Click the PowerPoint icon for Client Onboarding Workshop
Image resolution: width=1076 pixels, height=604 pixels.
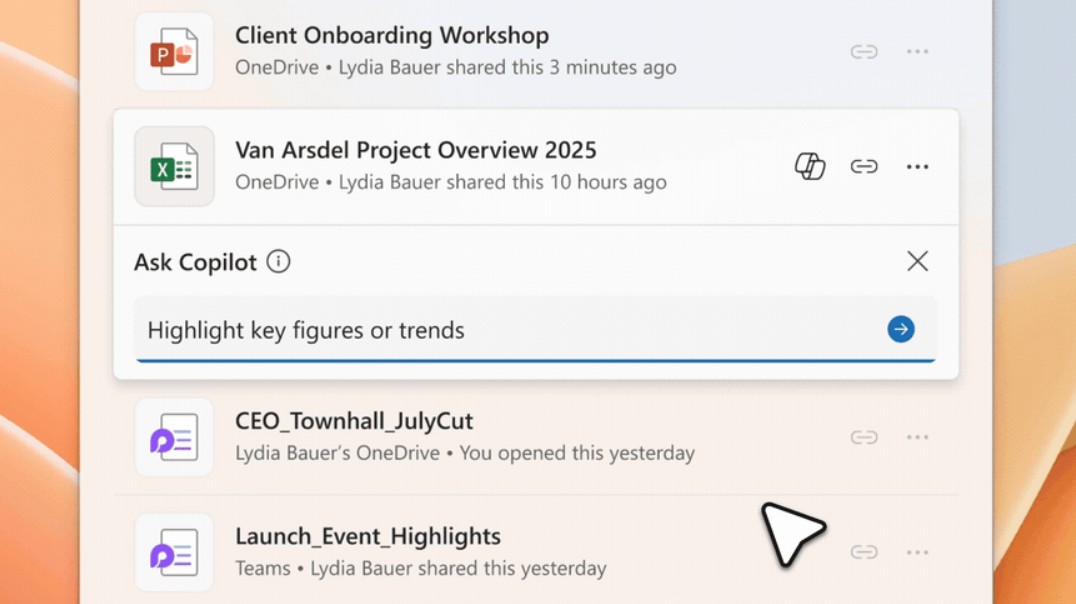tap(174, 52)
